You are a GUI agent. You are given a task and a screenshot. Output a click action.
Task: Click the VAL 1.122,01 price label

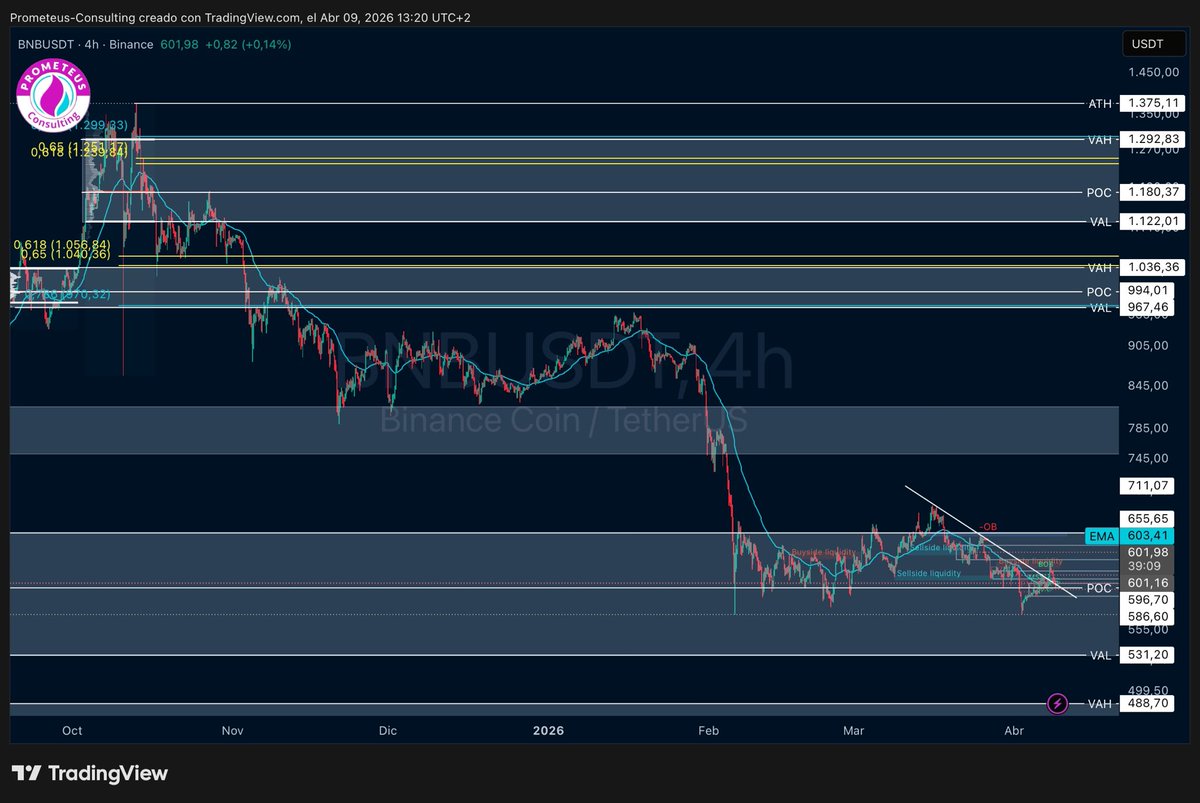(x=1152, y=221)
